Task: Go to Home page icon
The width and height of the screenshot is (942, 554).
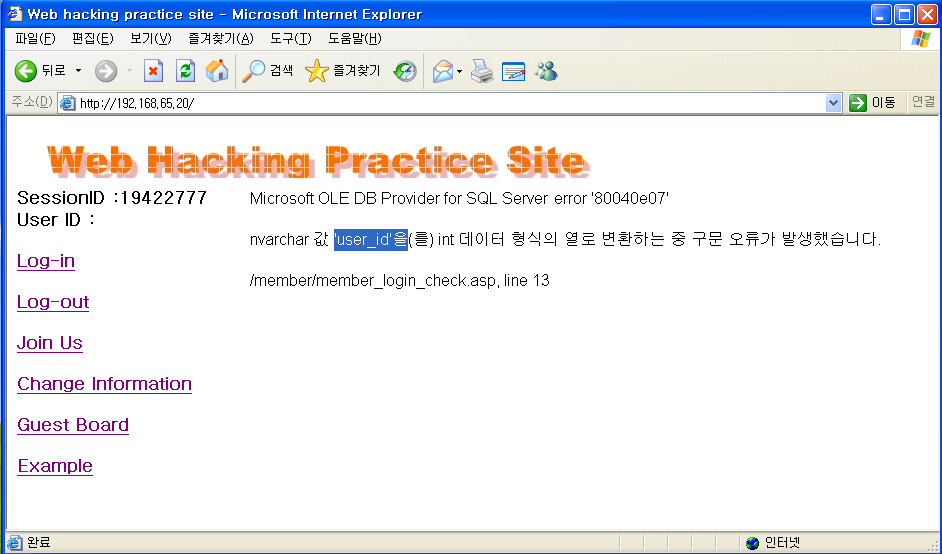Action: coord(217,71)
